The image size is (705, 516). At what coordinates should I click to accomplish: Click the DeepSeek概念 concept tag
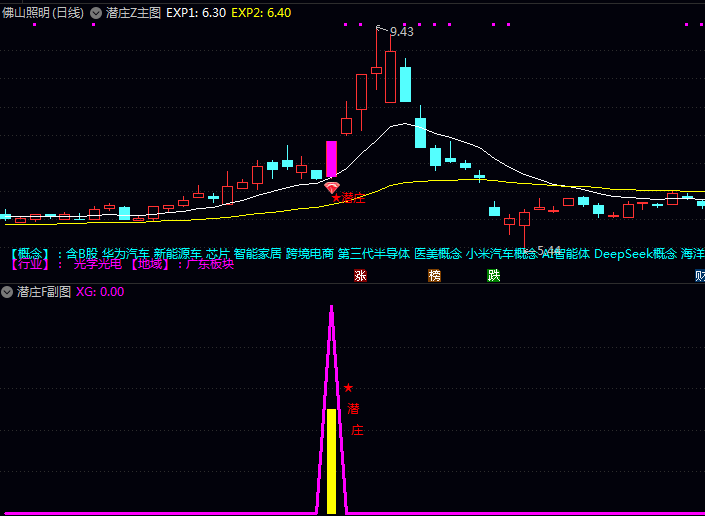click(635, 254)
